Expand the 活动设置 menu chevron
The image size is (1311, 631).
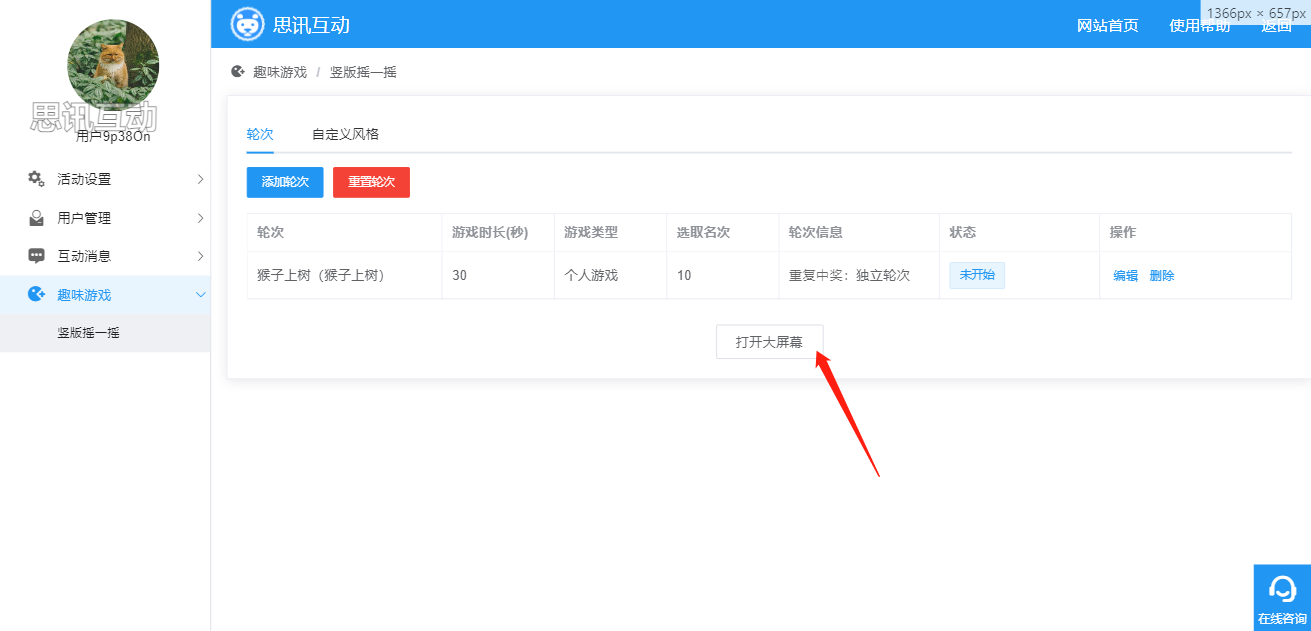click(x=200, y=179)
